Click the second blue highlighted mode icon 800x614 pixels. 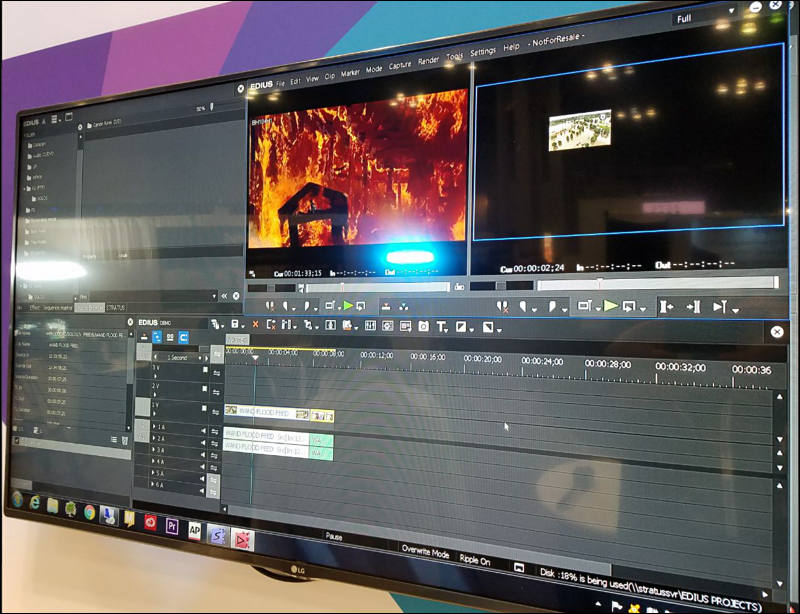click(x=183, y=337)
